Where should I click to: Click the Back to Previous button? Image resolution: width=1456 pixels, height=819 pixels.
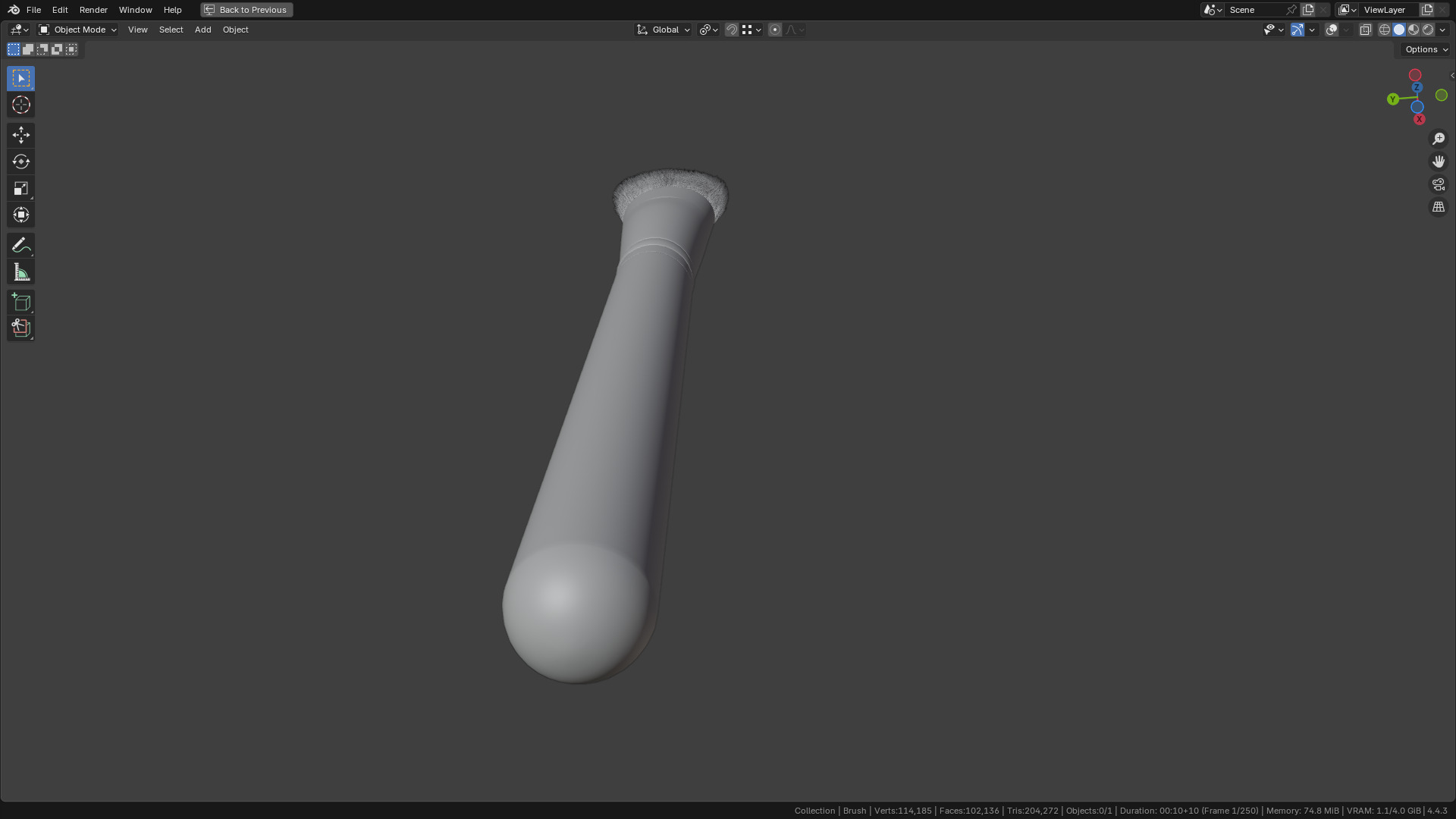click(x=246, y=10)
